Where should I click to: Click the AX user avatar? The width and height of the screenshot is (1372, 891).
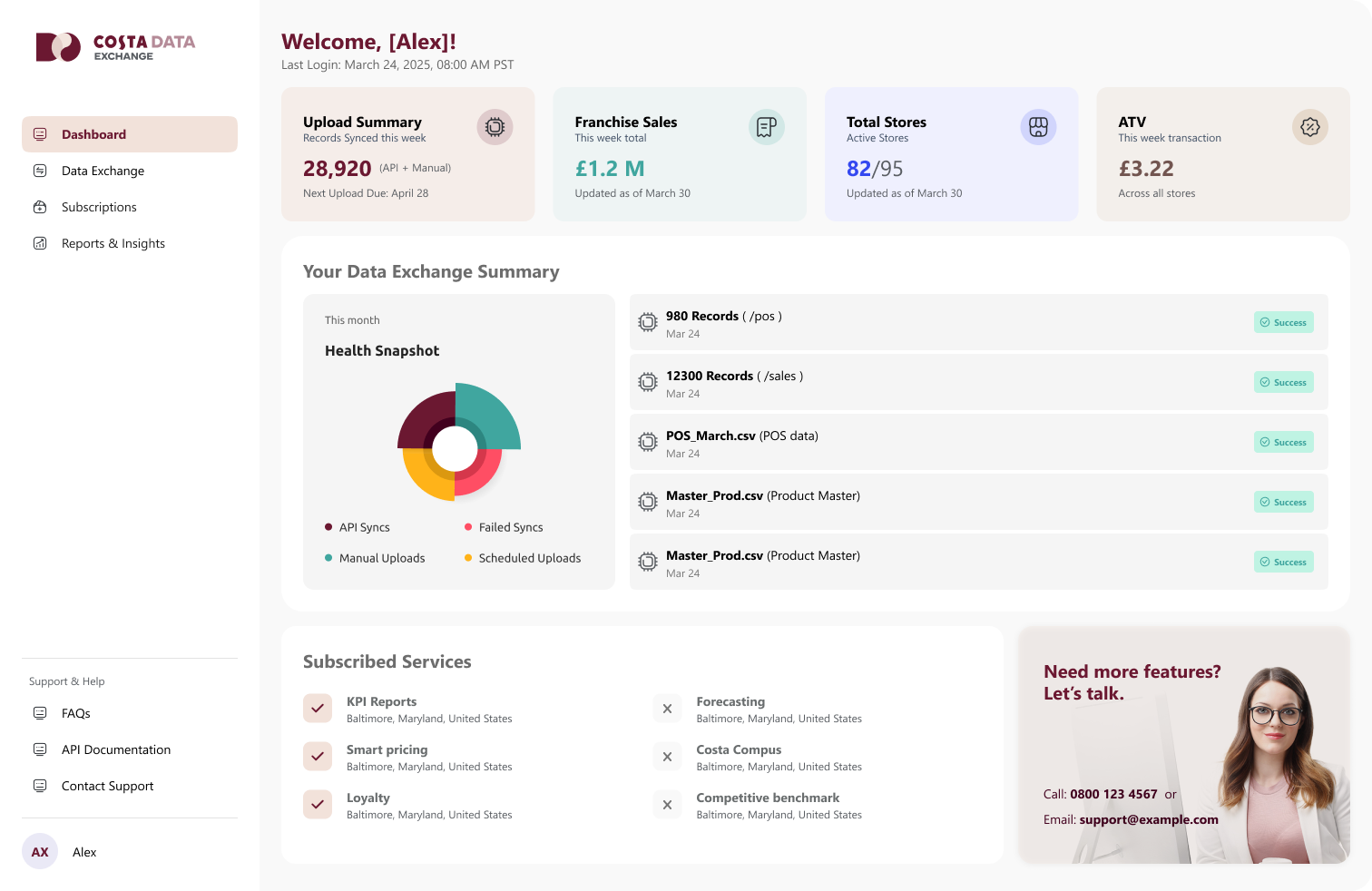[40, 851]
